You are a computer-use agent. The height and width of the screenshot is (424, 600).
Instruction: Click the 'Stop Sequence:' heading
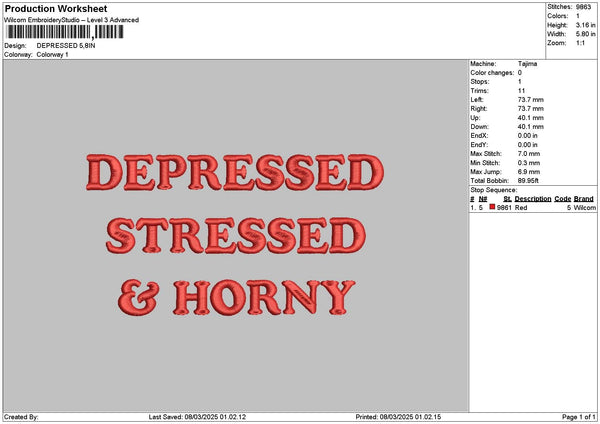494,190
